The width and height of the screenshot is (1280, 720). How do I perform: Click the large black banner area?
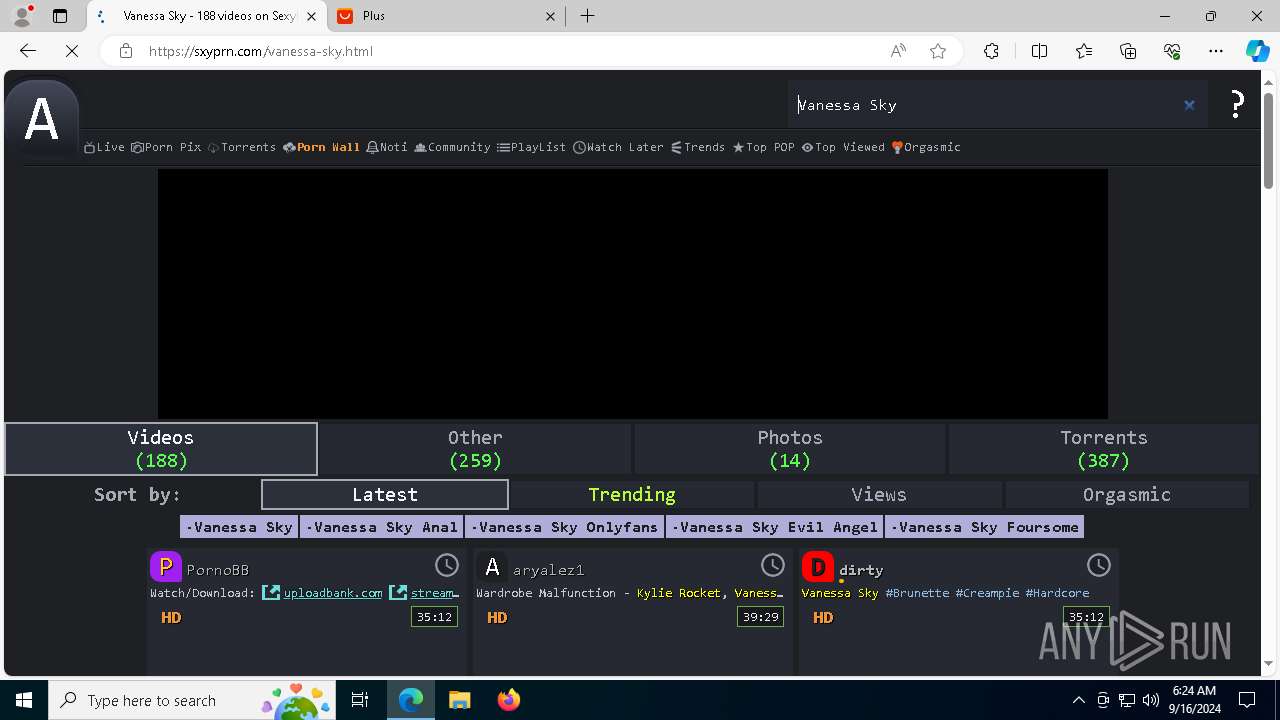[633, 294]
